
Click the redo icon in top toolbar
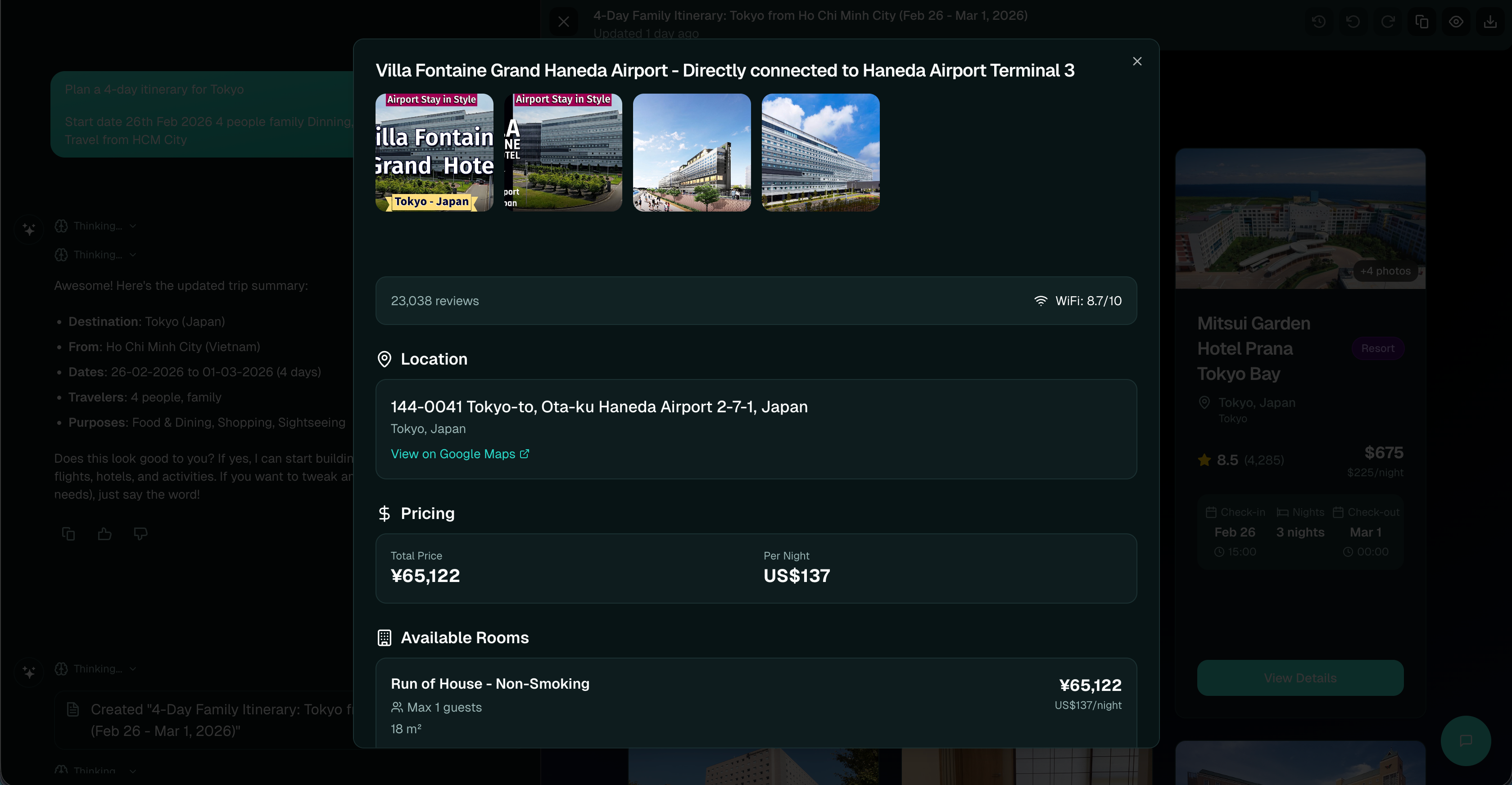coord(1388,21)
